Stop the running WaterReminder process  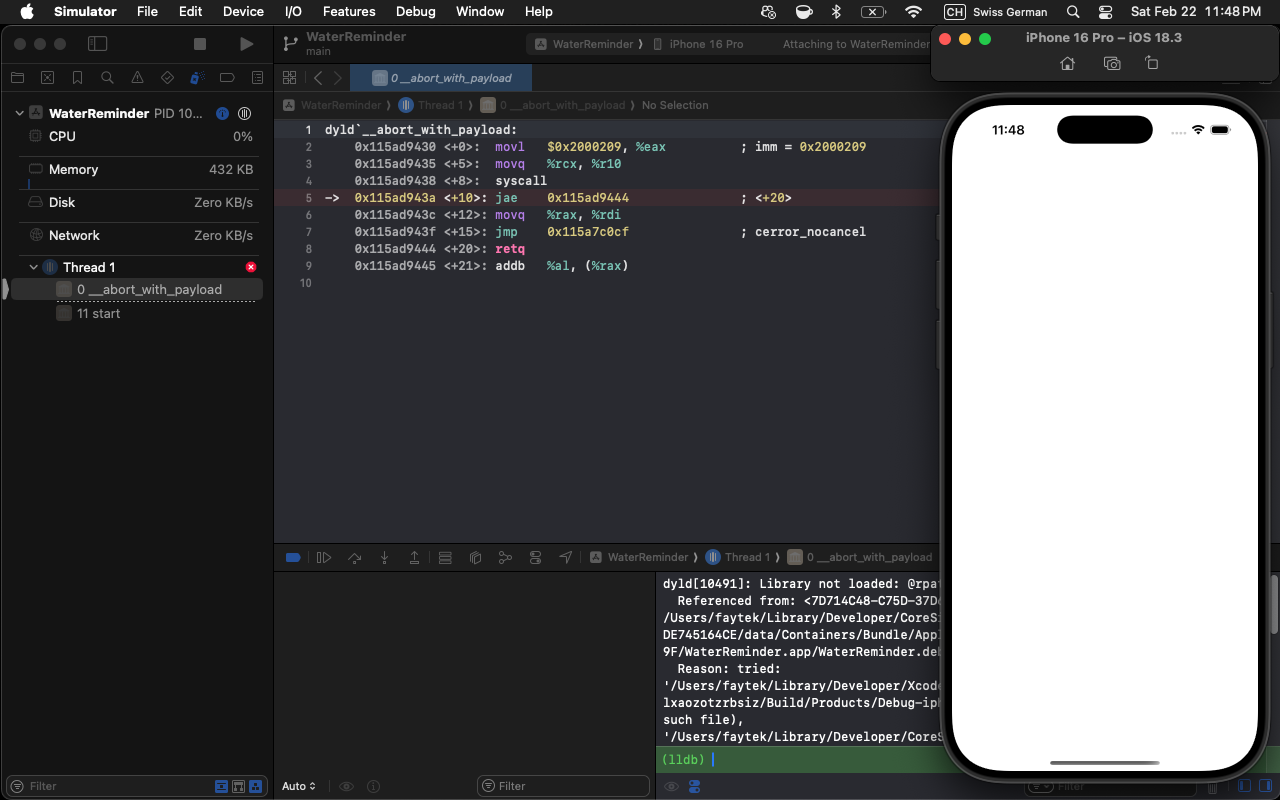pyautogui.click(x=200, y=44)
